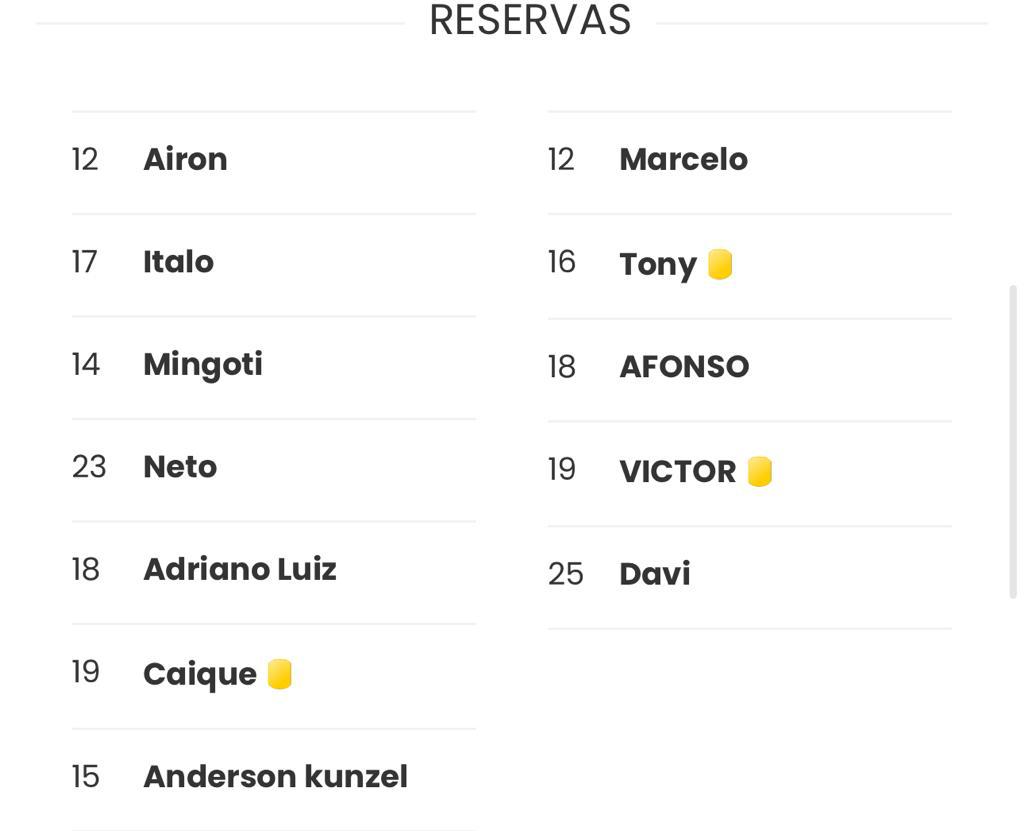Select the player name Caique
Screen dimensions: 1024x831
[200, 674]
